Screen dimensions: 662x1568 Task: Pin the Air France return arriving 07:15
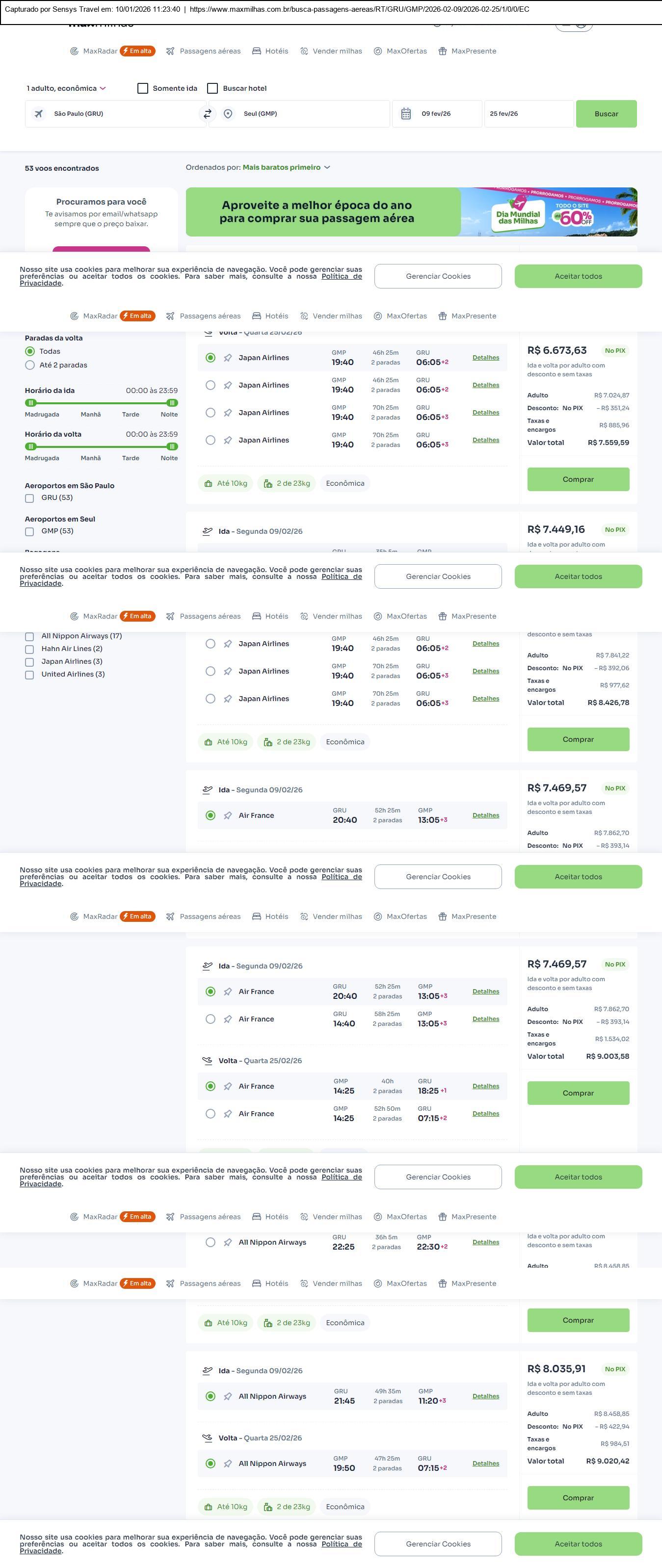coord(228,1113)
